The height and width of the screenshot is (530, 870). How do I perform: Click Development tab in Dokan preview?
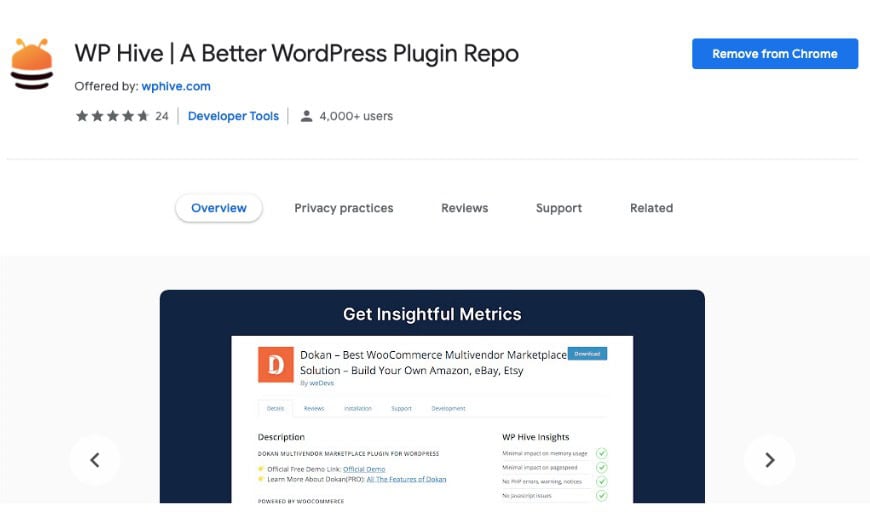point(448,408)
